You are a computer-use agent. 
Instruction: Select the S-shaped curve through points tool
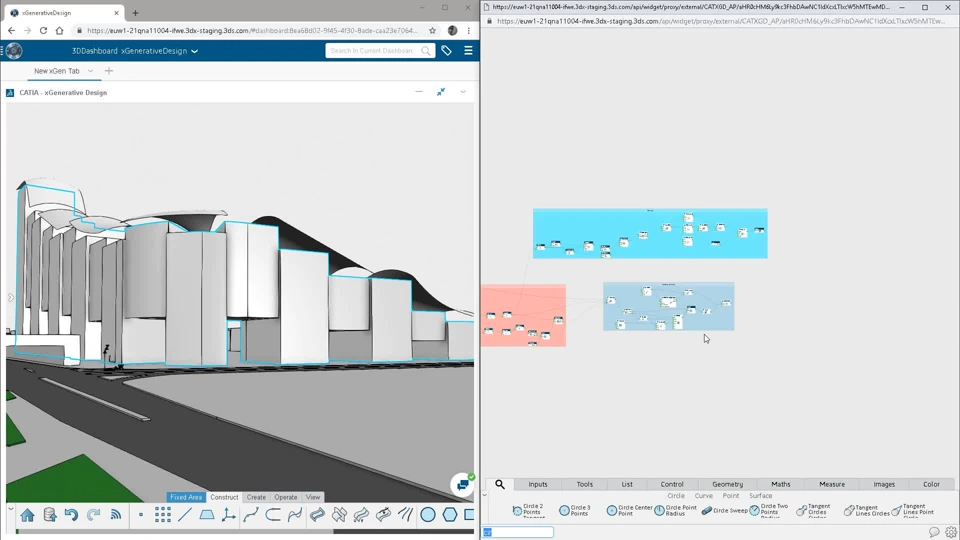pos(251,515)
